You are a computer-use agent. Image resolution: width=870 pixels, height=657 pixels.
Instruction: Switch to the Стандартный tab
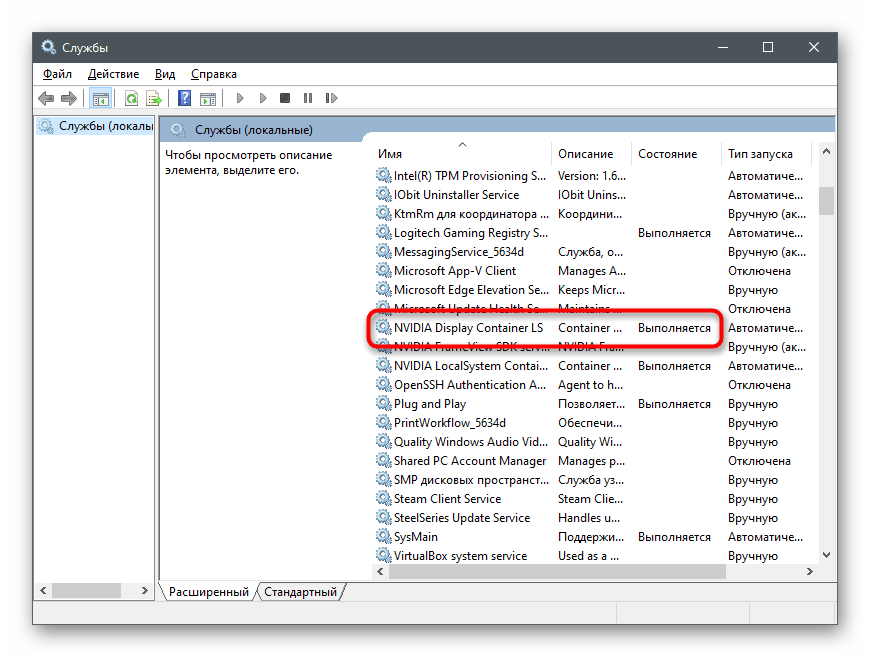[x=300, y=592]
